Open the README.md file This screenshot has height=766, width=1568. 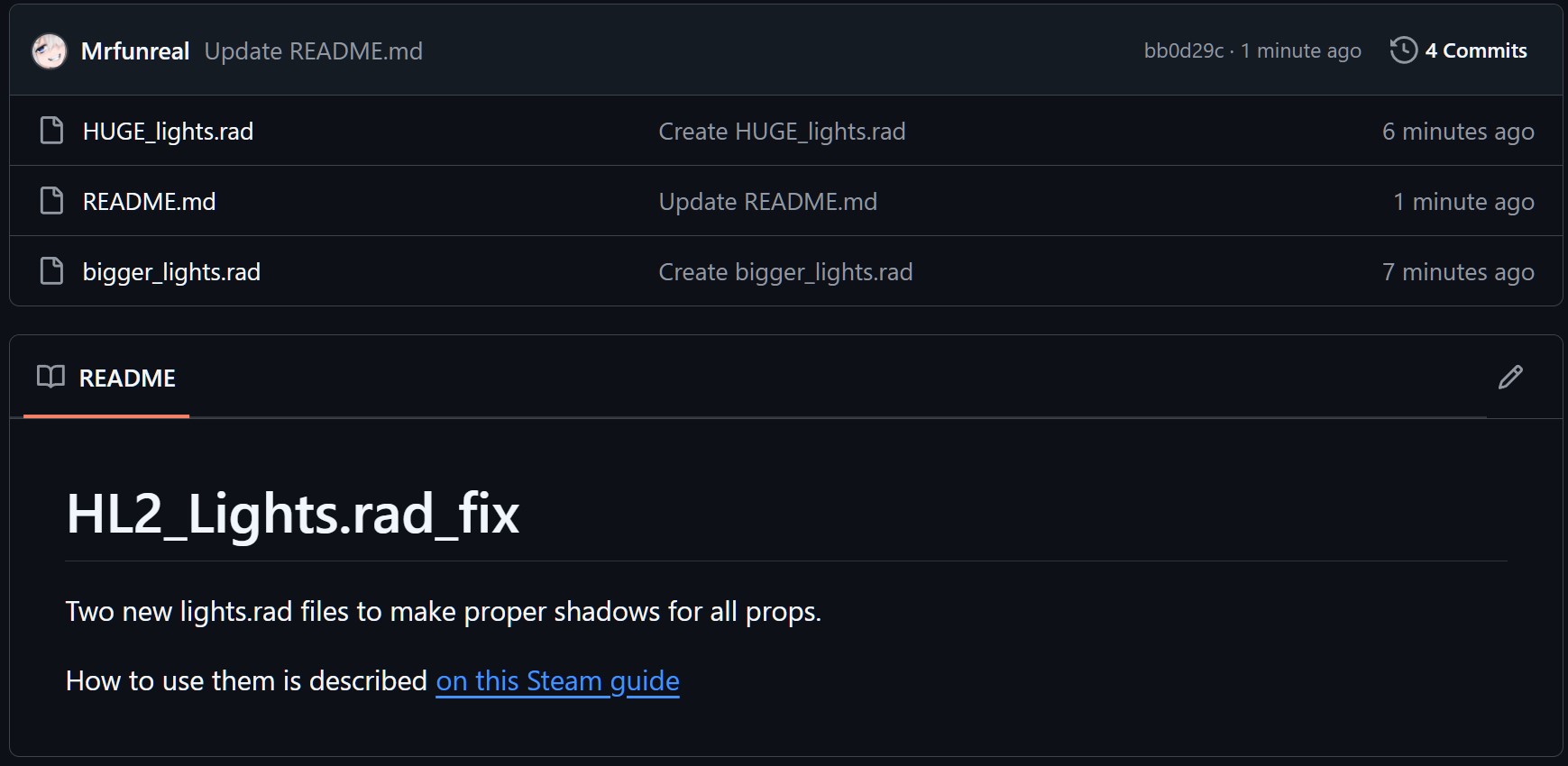149,202
